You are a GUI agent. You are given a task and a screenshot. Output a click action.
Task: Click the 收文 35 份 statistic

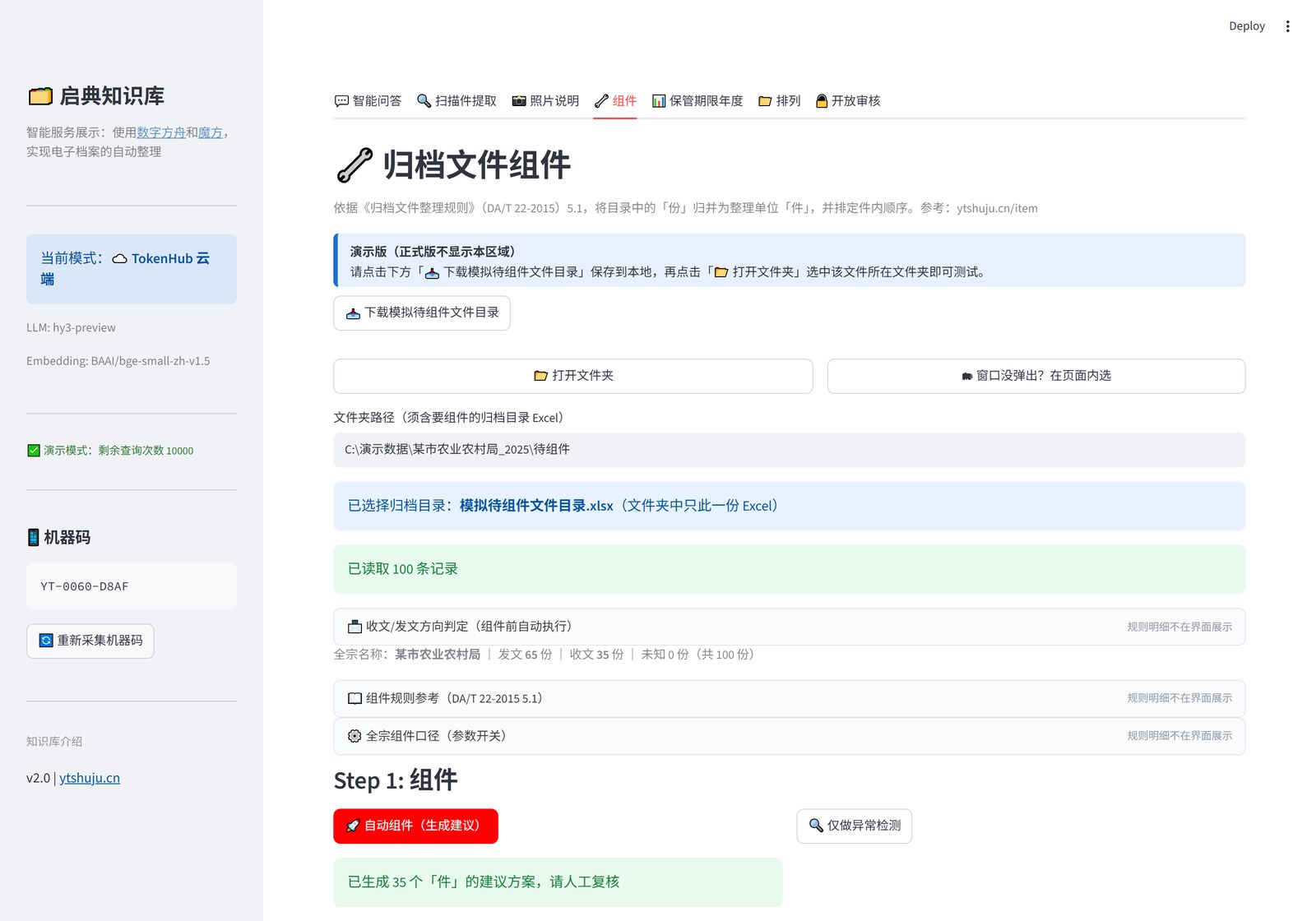(596, 655)
